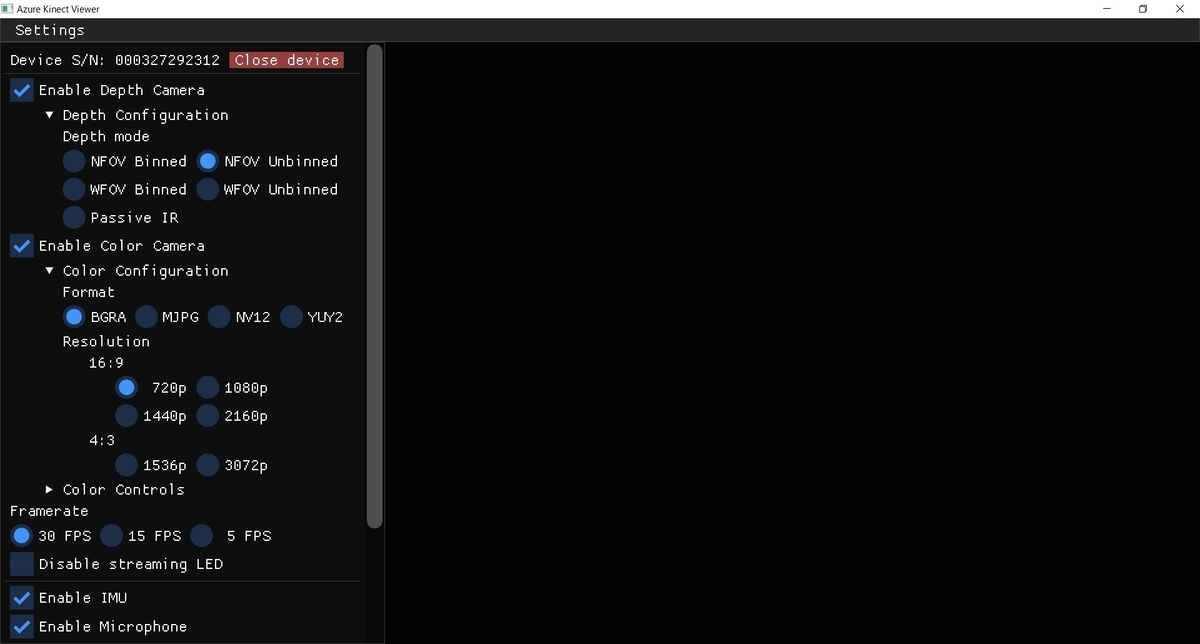Screen dimensions: 1200x644
Task: Click the Device S/N 000327292312 text
Action: click(115, 60)
